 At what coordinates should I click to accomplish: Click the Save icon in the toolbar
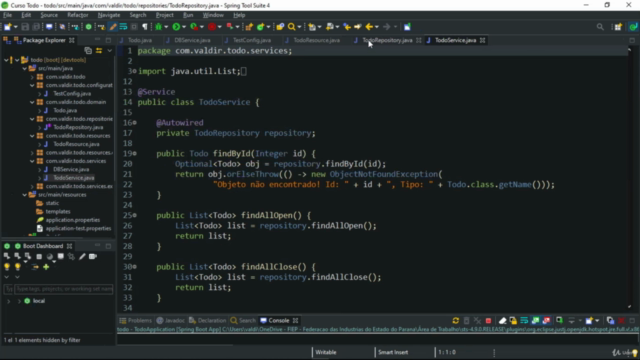pyautogui.click(x=25, y=27)
